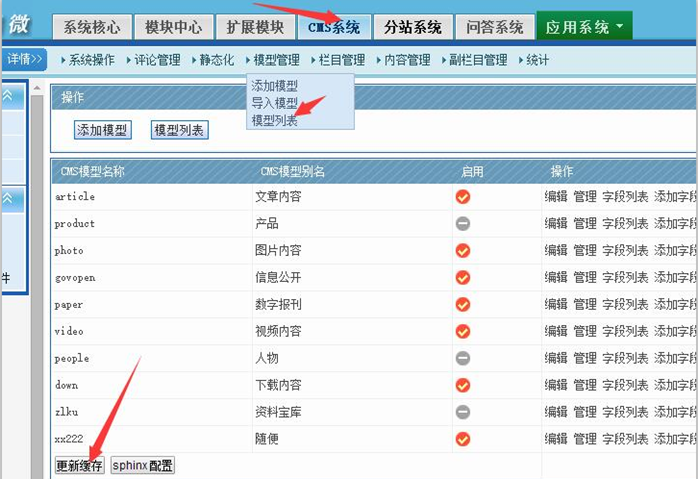Click the enabled check icon for video
Image resolution: width=698 pixels, height=479 pixels.
463,331
